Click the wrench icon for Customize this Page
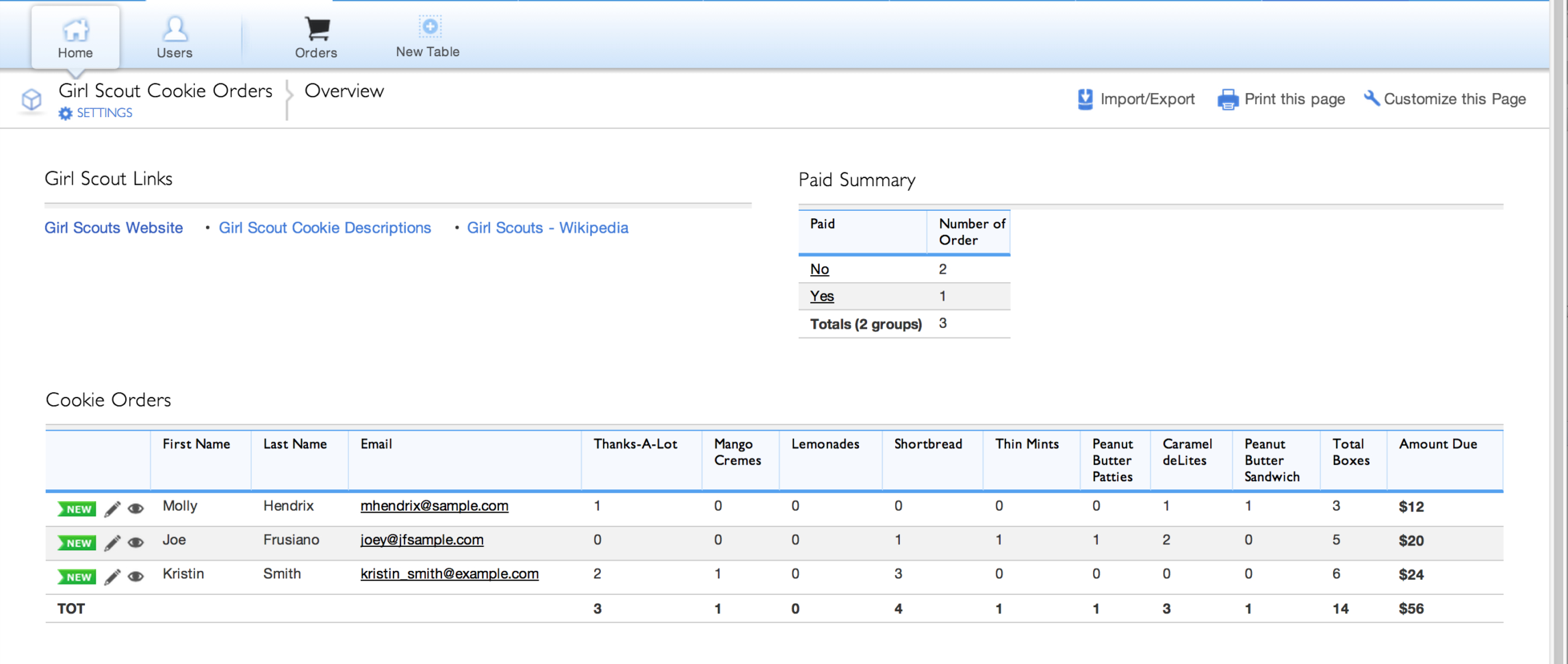The height and width of the screenshot is (664, 1568). coord(1371,99)
